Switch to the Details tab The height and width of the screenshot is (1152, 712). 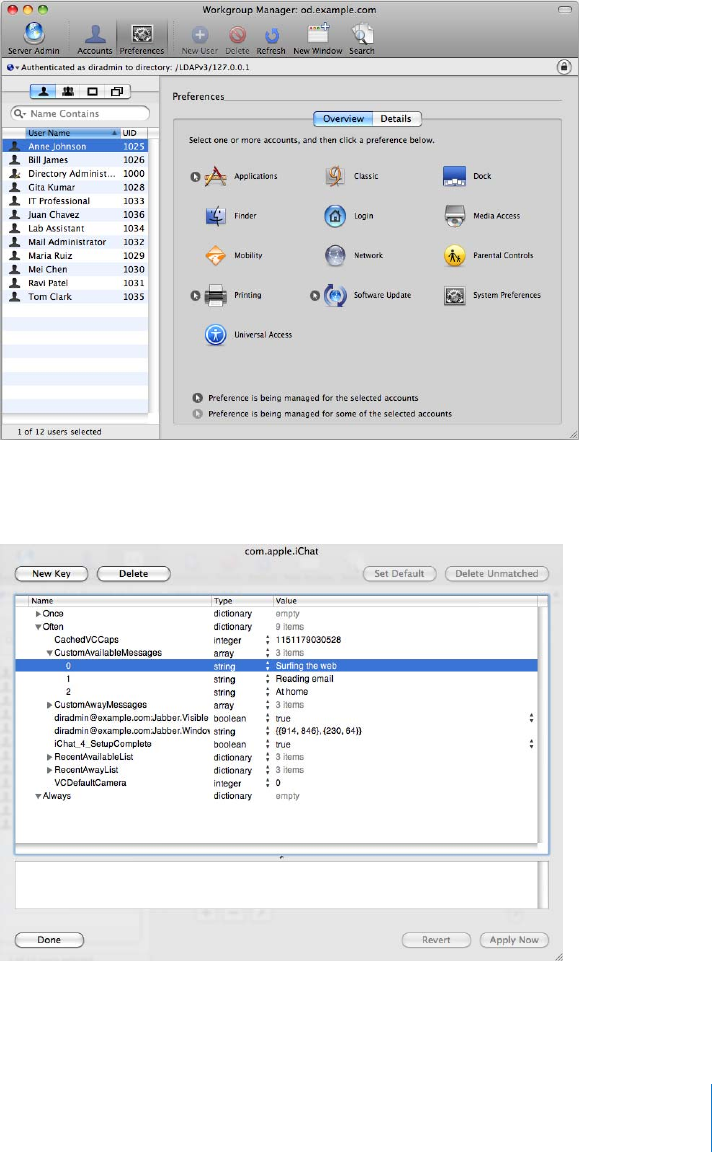396,118
